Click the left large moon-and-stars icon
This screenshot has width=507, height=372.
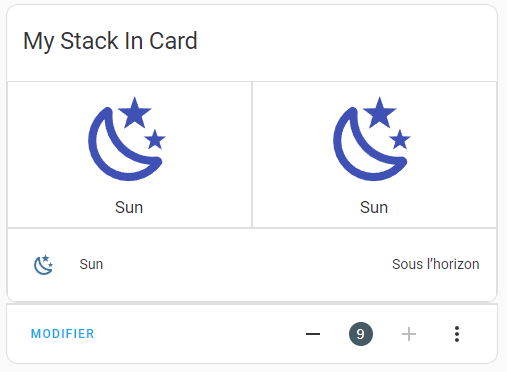pos(127,139)
